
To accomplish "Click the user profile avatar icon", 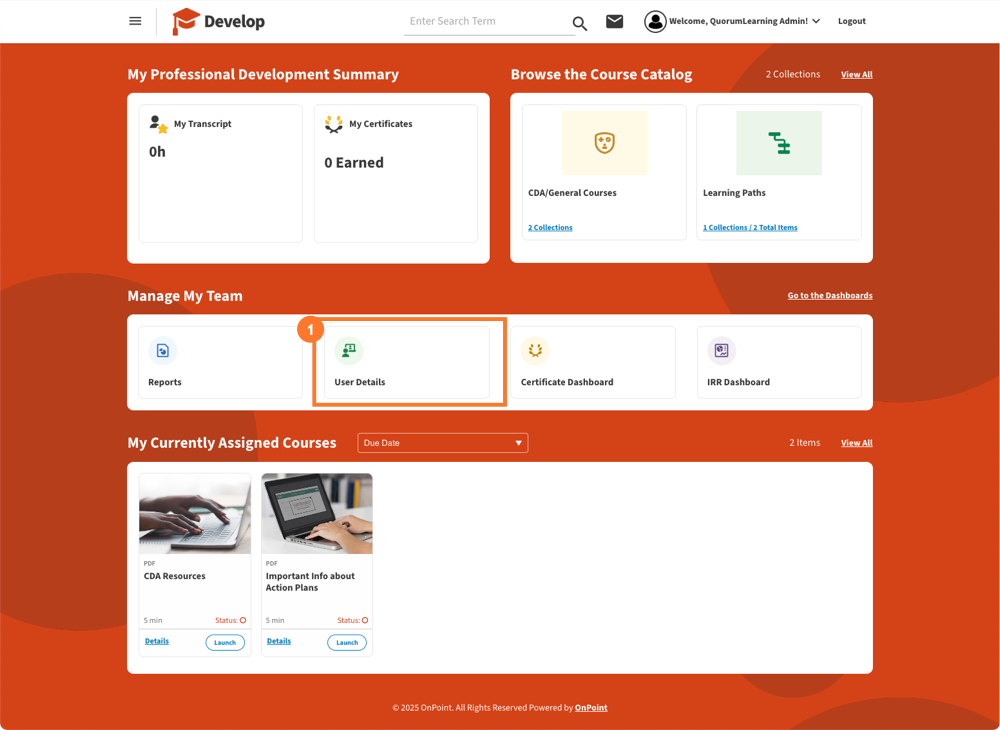I will coord(655,21).
